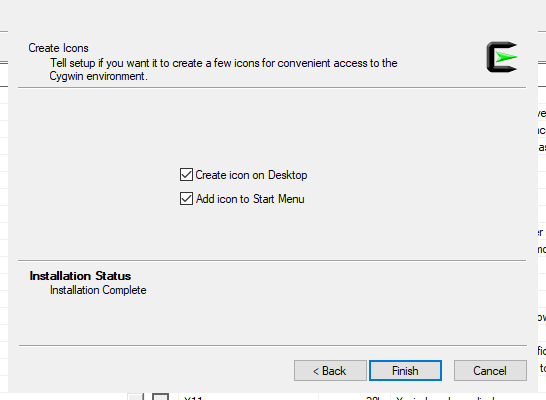The height and width of the screenshot is (400, 546).
Task: Uncheck the Create icon on Desktop box
Action: [x=186, y=175]
